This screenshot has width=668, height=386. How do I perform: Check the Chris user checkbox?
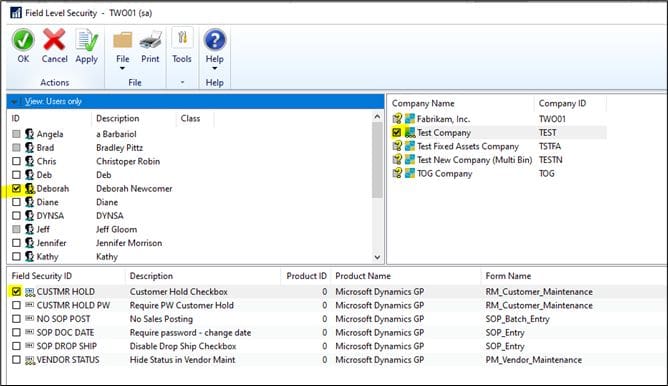[16, 161]
